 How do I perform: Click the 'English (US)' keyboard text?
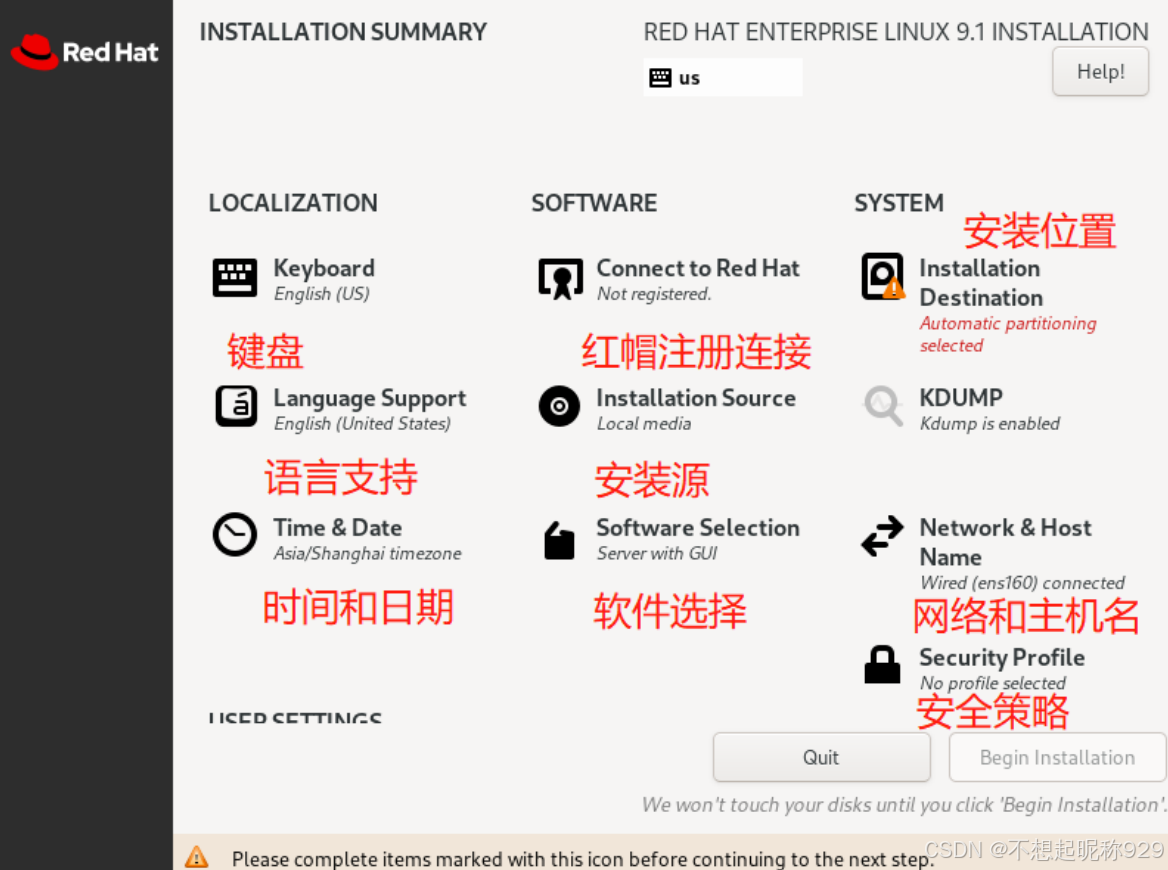322,294
